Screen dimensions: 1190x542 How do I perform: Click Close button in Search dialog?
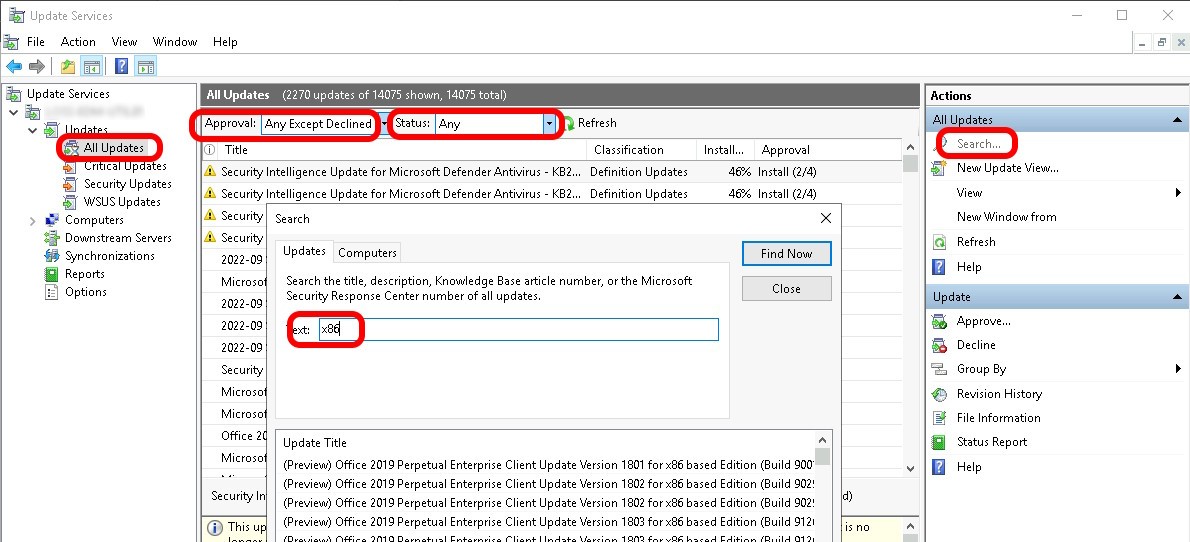(x=786, y=289)
